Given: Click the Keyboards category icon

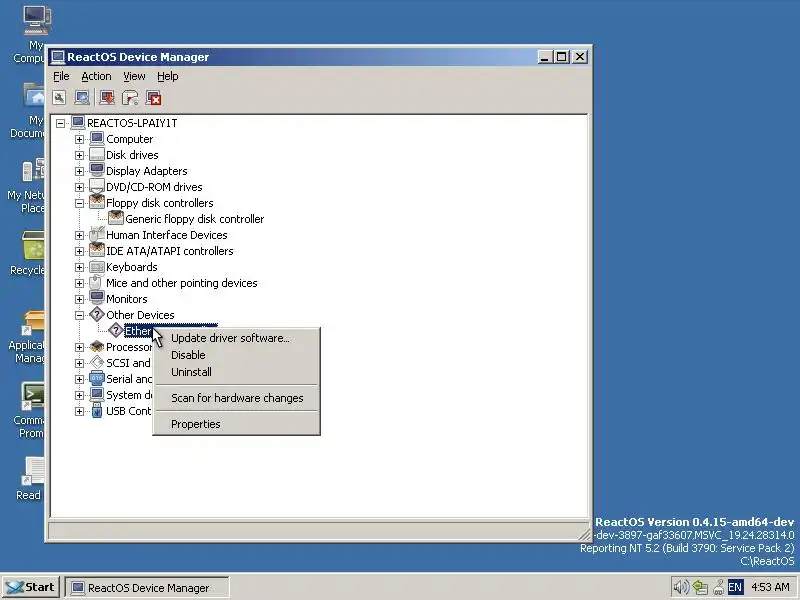Looking at the screenshot, I should pyautogui.click(x=97, y=267).
